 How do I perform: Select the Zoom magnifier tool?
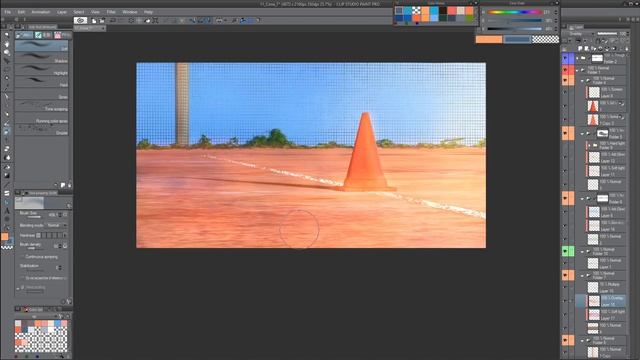click(7, 36)
